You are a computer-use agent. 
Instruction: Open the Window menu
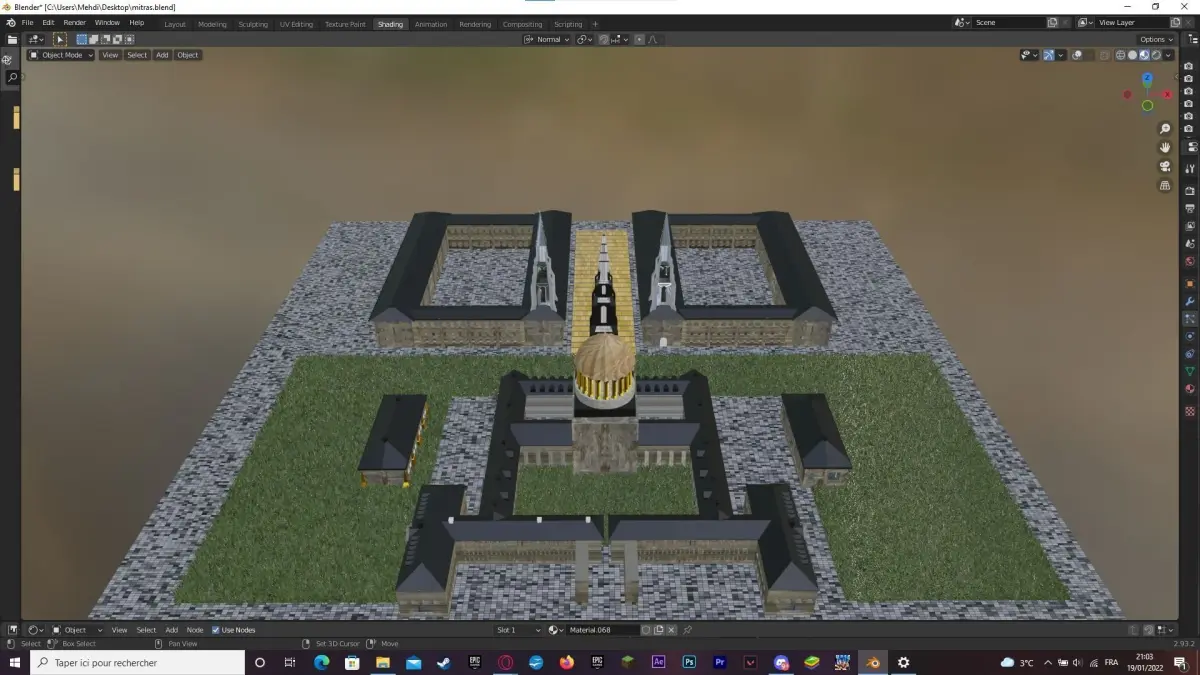[107, 22]
